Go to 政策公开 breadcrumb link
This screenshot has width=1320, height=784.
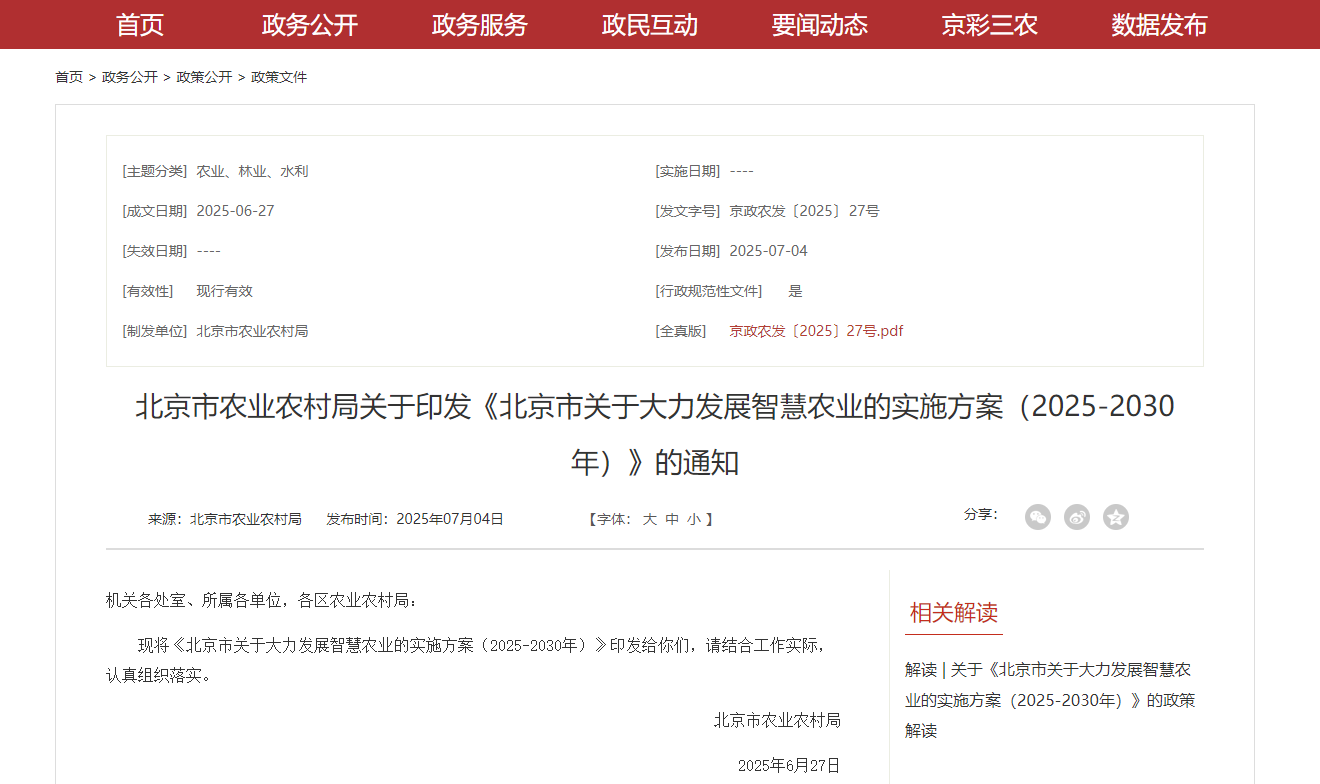(204, 77)
